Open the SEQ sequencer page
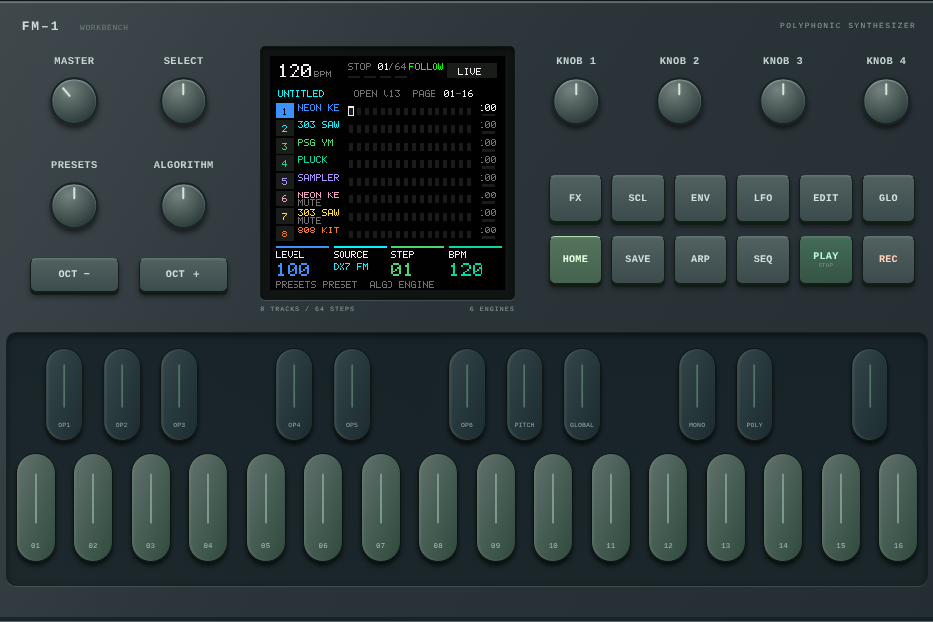This screenshot has height=622, width=933. [763, 260]
